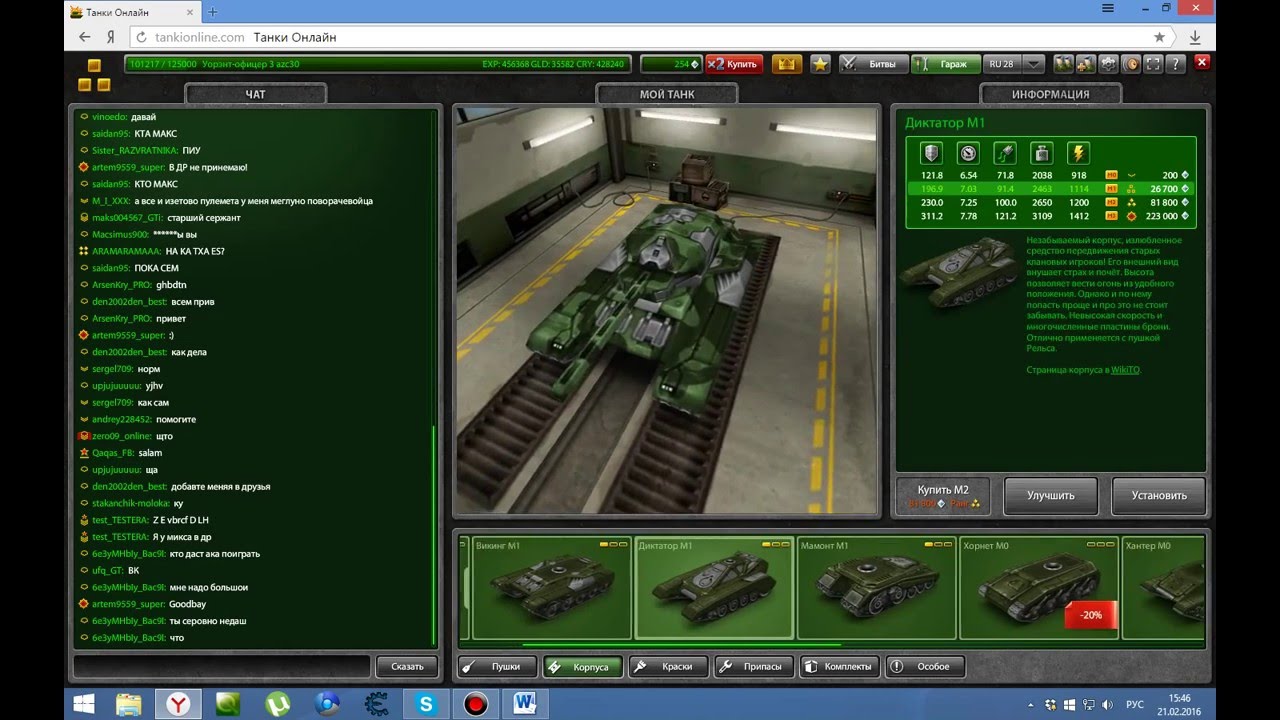Click the 3D tank preview in garage
The width and height of the screenshot is (1280, 720).
coord(667,310)
